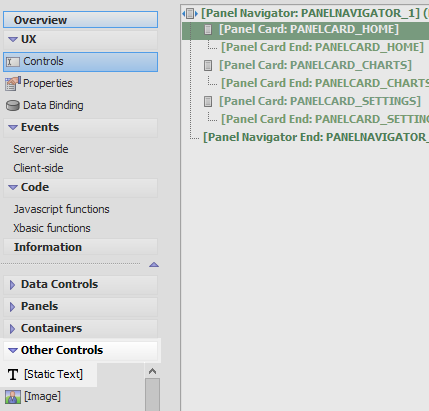
Task: Click the Properties icon in sidebar
Action: pos(13,83)
